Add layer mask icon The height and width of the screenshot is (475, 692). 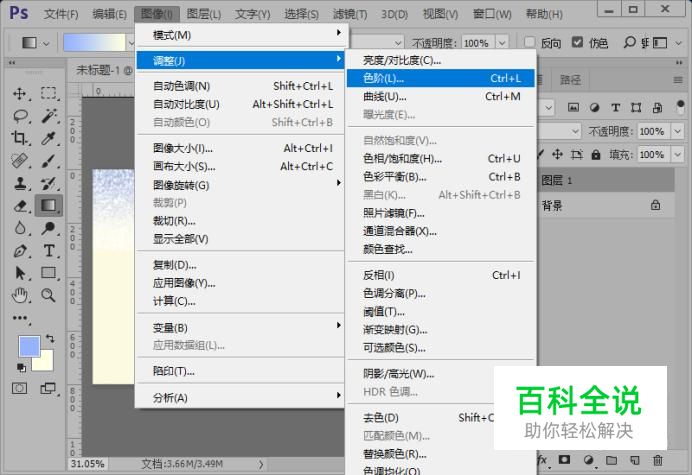pos(564,460)
